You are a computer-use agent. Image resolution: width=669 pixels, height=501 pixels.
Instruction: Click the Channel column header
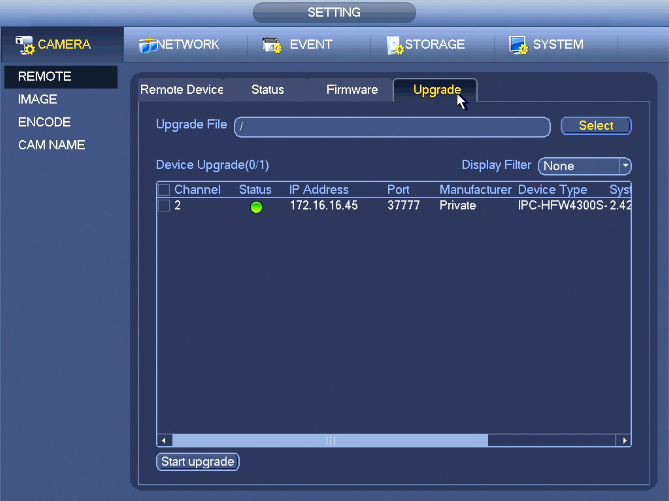(198, 190)
